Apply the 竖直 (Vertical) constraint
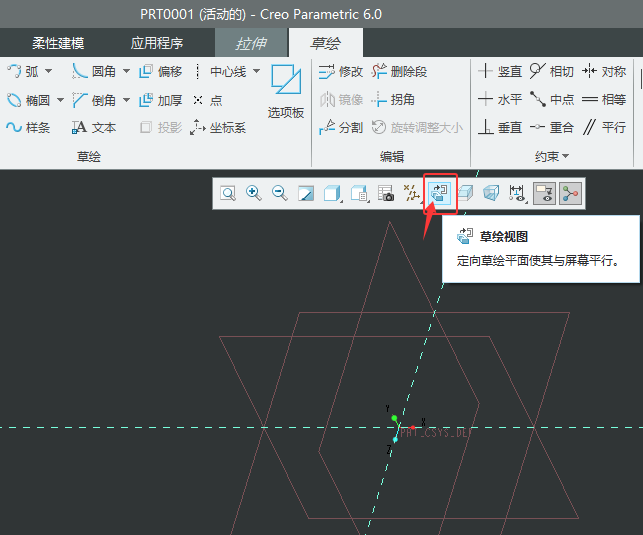This screenshot has width=643, height=535. click(x=500, y=71)
